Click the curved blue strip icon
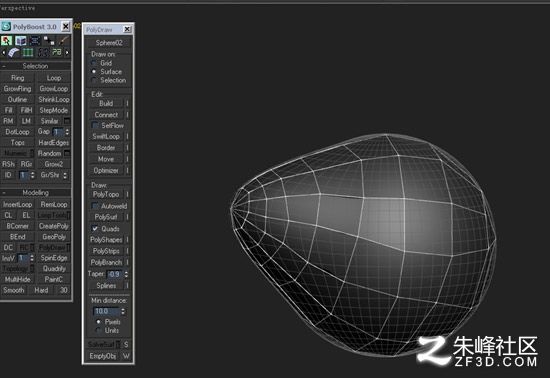550x378 pixels. coord(13,53)
